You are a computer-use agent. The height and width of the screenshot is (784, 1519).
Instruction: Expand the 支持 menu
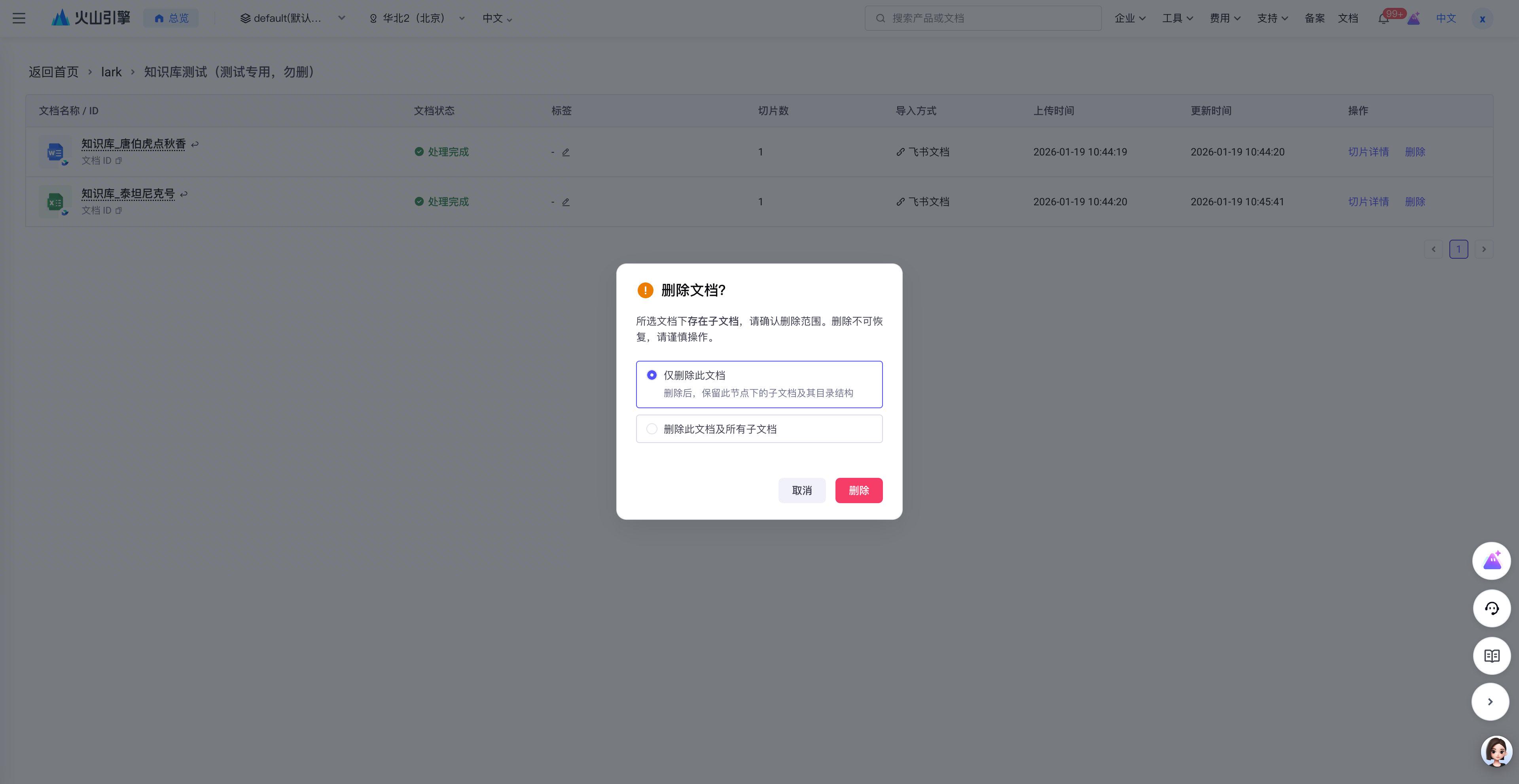(1273, 18)
